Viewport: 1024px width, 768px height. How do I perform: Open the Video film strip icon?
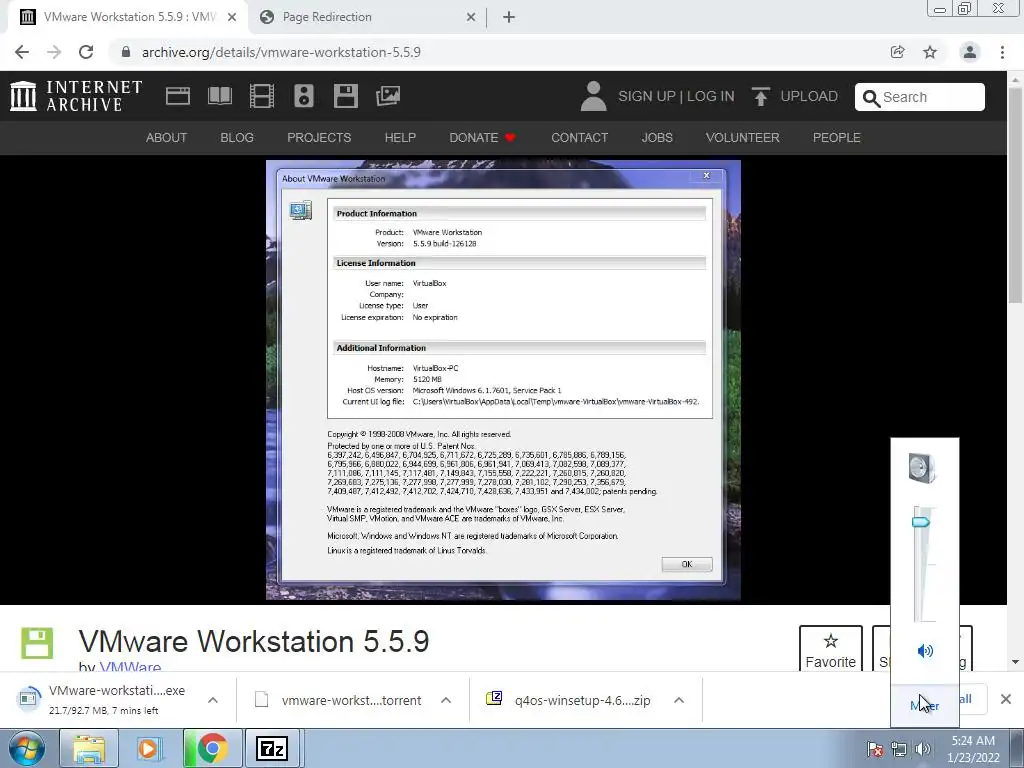tap(262, 96)
